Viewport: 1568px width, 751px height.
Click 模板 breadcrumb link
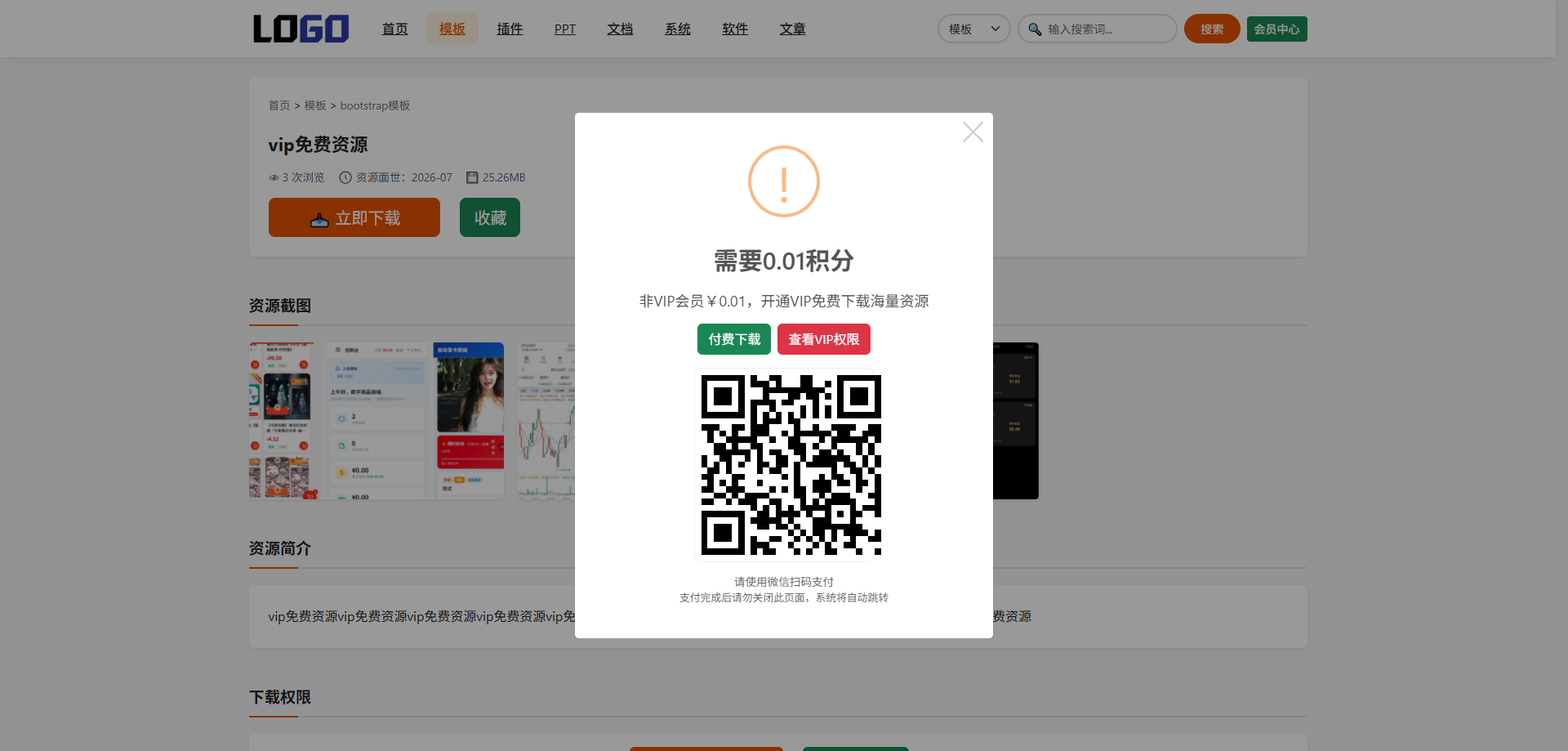[315, 105]
